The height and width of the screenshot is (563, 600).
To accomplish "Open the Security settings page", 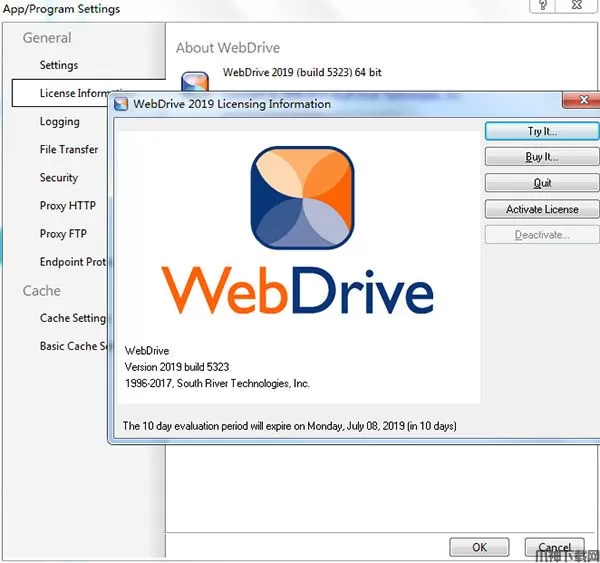I will 59,178.
